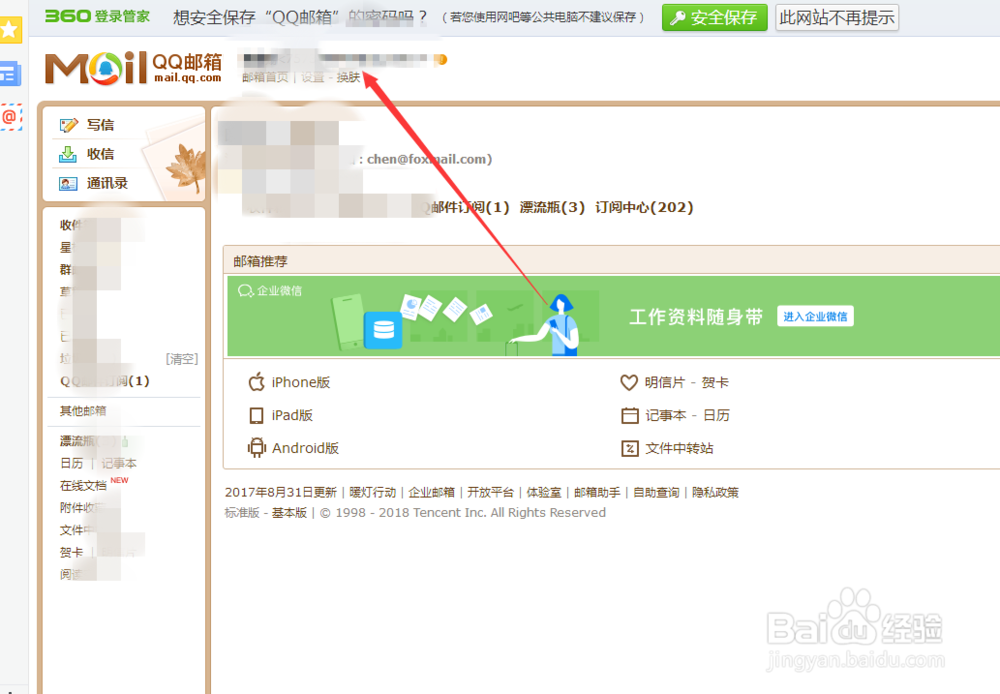Open the 文件中转站 link
The height and width of the screenshot is (694, 1000).
[x=679, y=448]
